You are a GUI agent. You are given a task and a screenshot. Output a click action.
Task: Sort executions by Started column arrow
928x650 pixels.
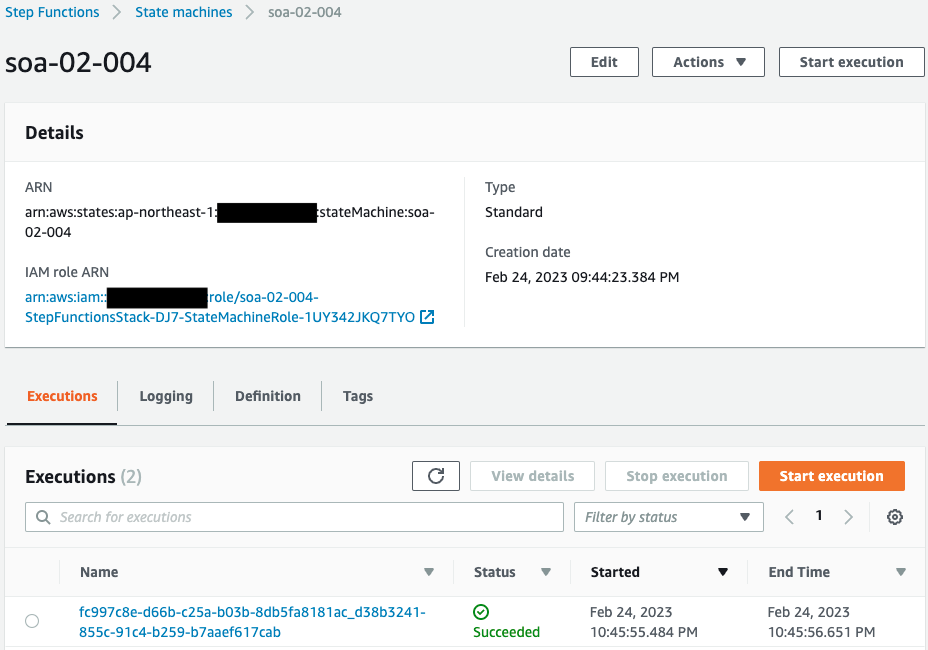click(x=723, y=572)
